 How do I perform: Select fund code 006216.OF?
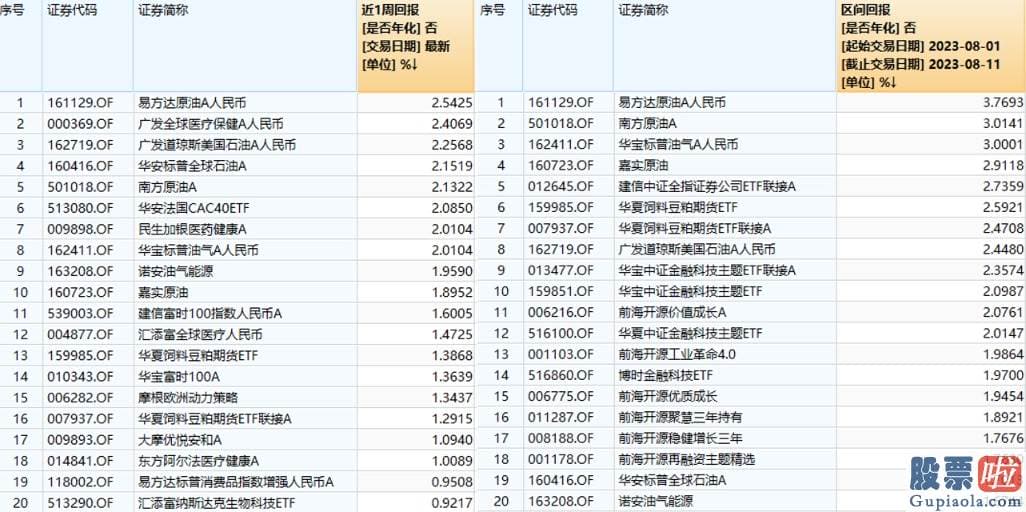pyautogui.click(x=561, y=312)
